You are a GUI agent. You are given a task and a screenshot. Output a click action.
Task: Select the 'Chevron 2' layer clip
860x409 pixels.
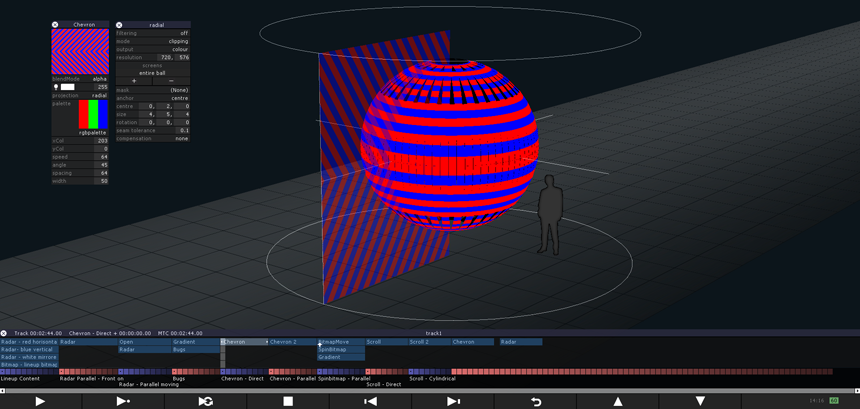[x=292, y=342]
